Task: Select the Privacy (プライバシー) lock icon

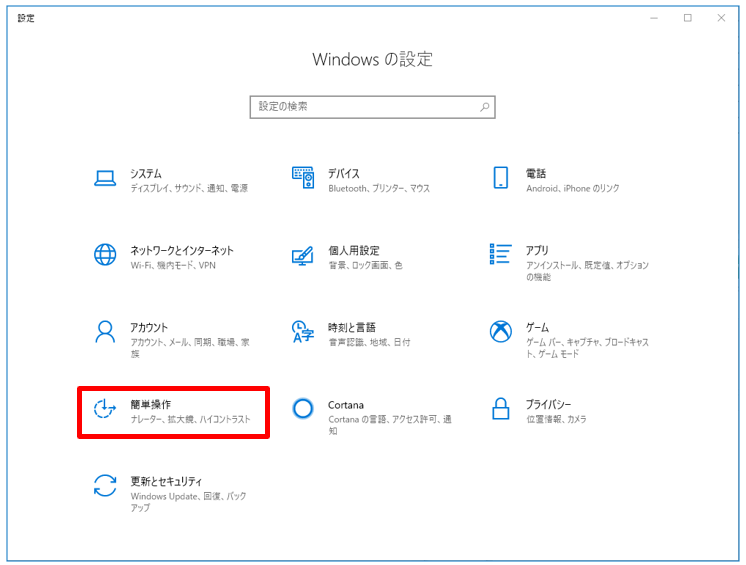Action: 501,409
